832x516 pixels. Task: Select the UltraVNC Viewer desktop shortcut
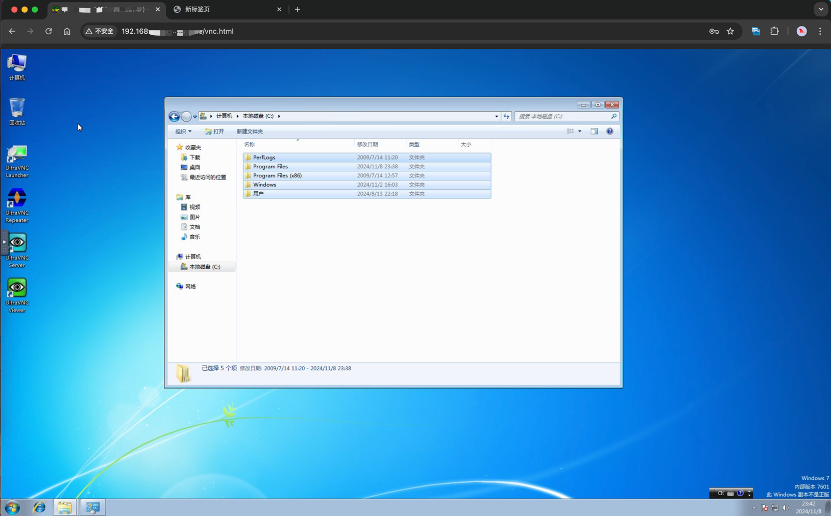17,296
